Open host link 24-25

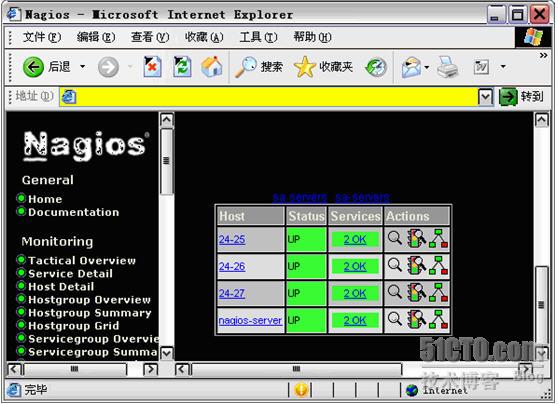click(x=232, y=240)
